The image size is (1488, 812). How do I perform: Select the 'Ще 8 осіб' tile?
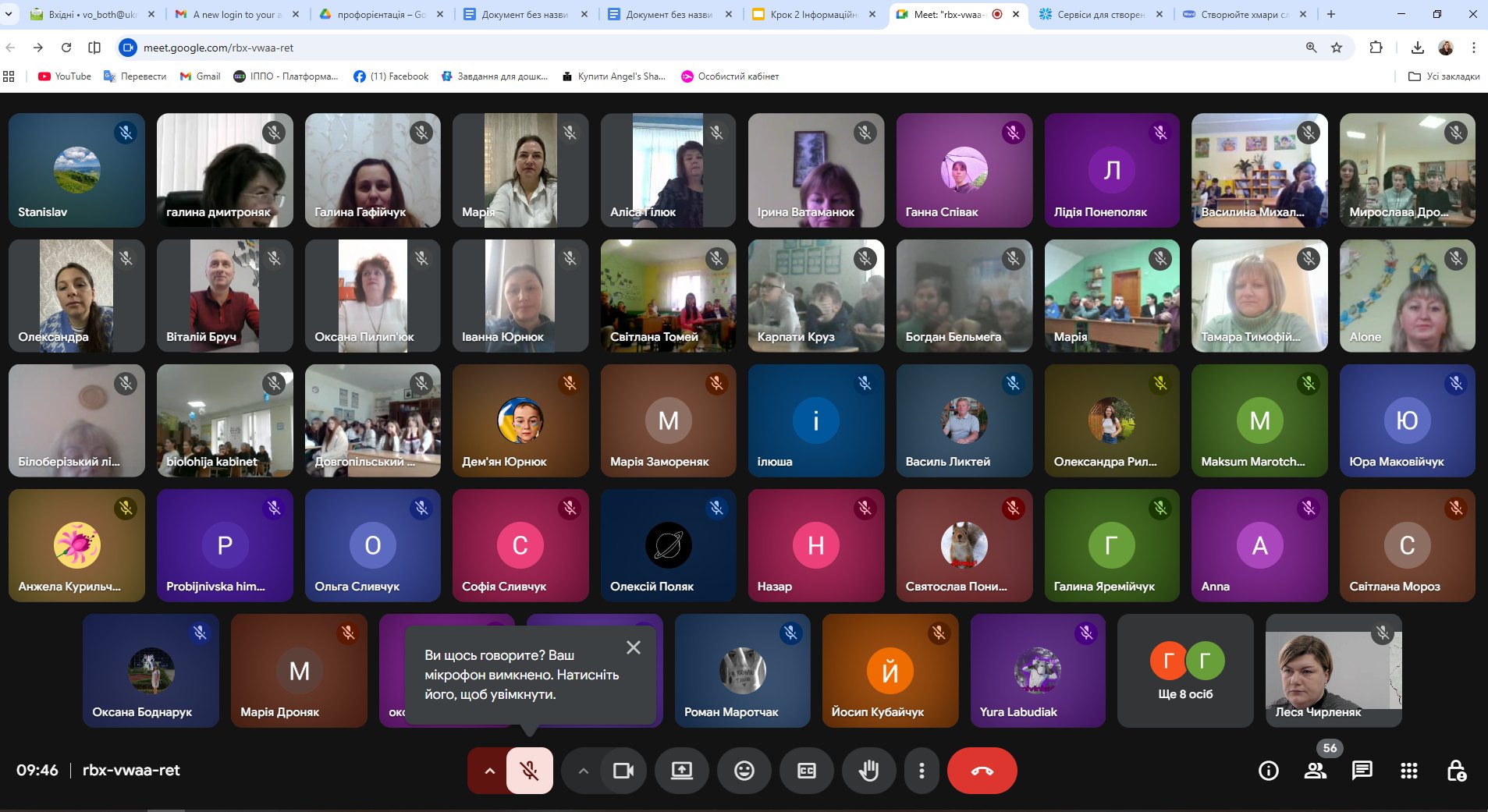pos(1184,671)
